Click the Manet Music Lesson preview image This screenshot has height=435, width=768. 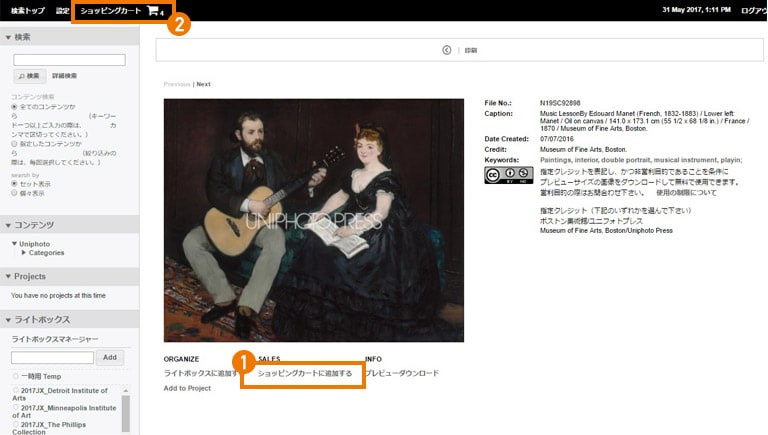point(314,220)
